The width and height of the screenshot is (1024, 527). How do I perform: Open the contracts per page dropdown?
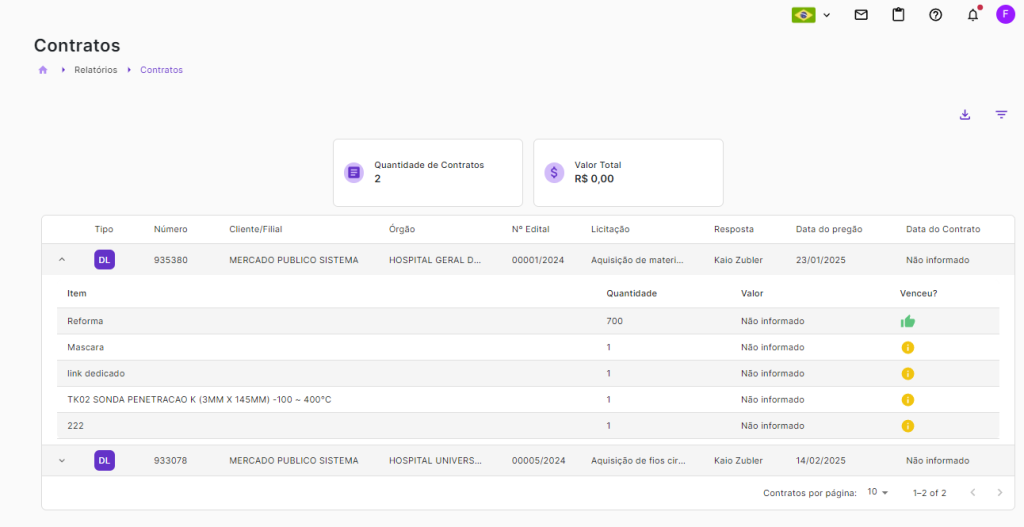878,493
